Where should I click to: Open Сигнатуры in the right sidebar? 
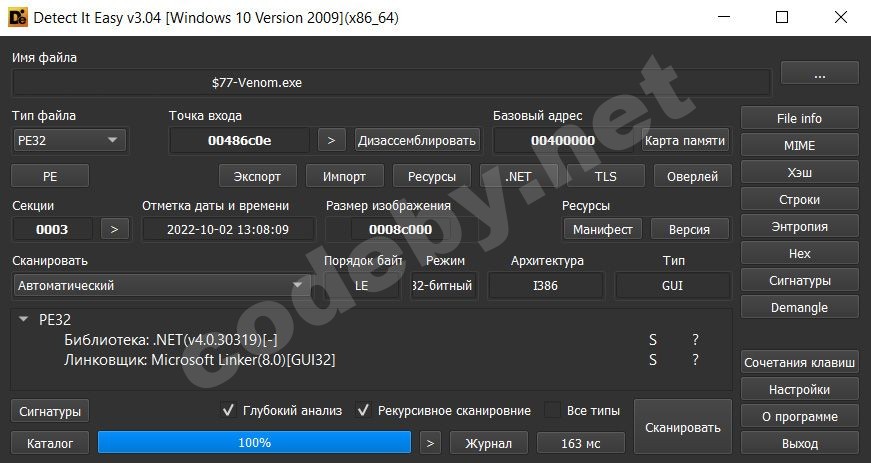(x=799, y=280)
